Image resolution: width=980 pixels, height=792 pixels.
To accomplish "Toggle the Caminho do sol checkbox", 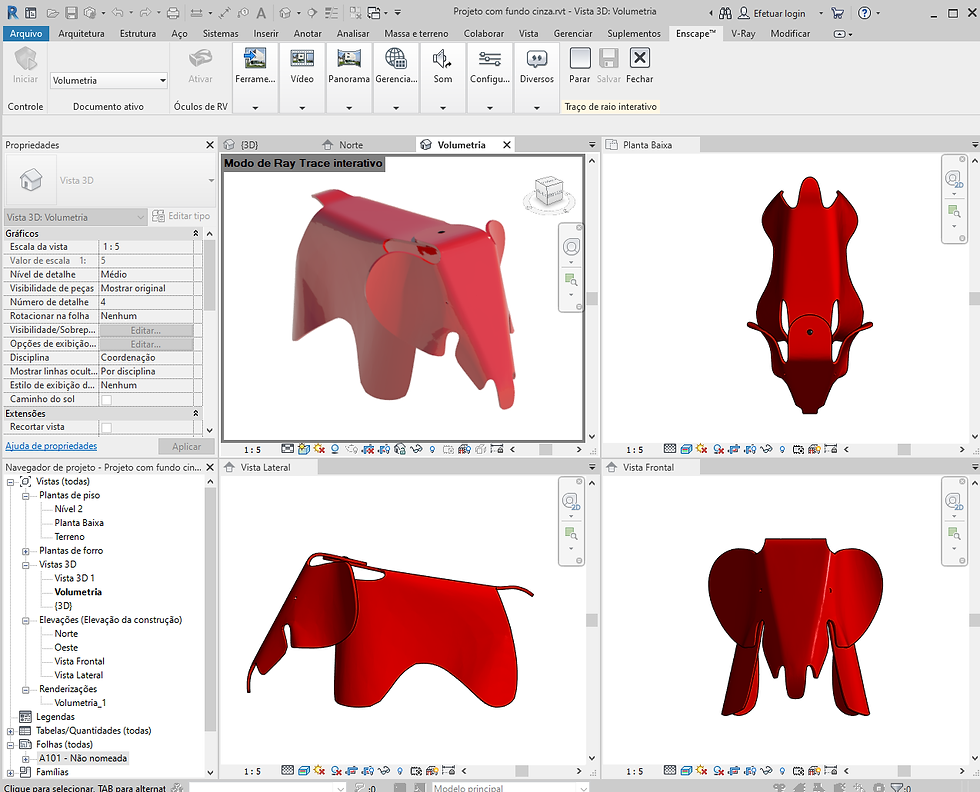I will coord(106,399).
